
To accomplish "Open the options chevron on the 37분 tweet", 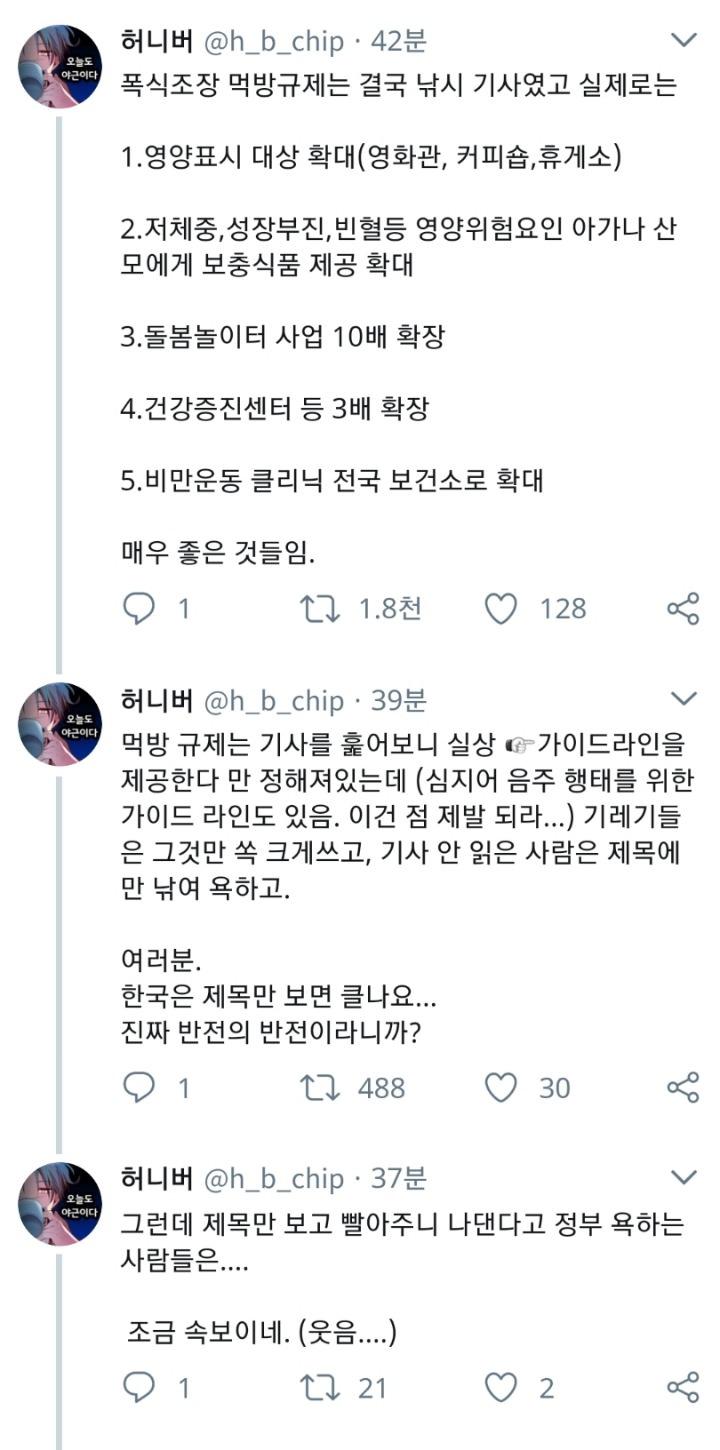I will (684, 1177).
